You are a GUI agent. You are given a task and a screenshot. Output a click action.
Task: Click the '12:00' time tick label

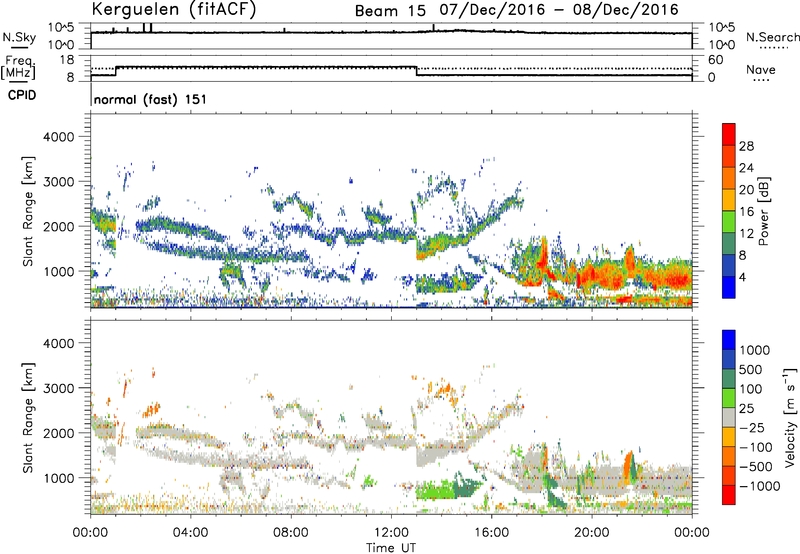(391, 533)
